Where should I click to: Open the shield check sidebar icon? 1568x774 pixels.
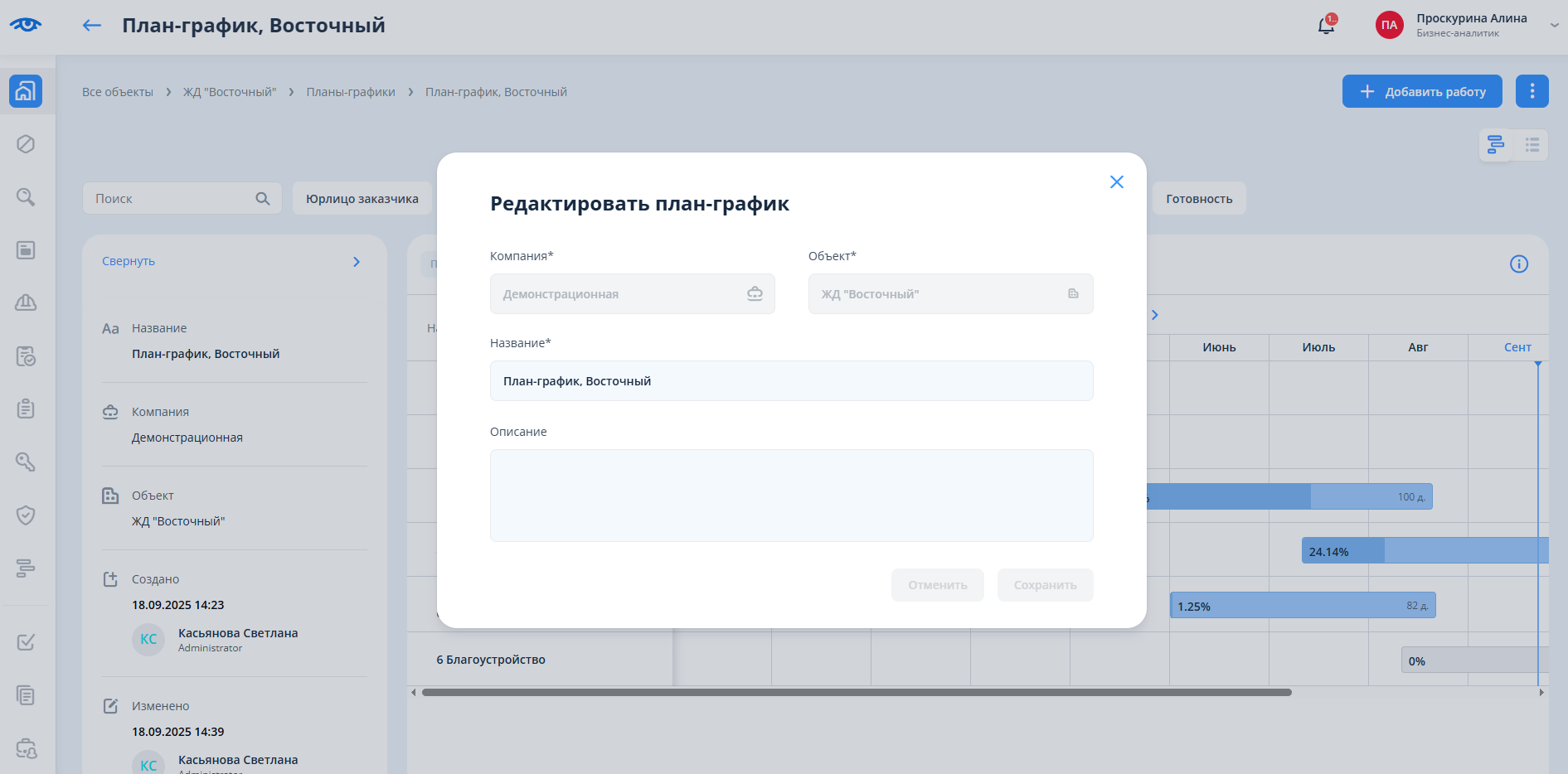[x=26, y=515]
